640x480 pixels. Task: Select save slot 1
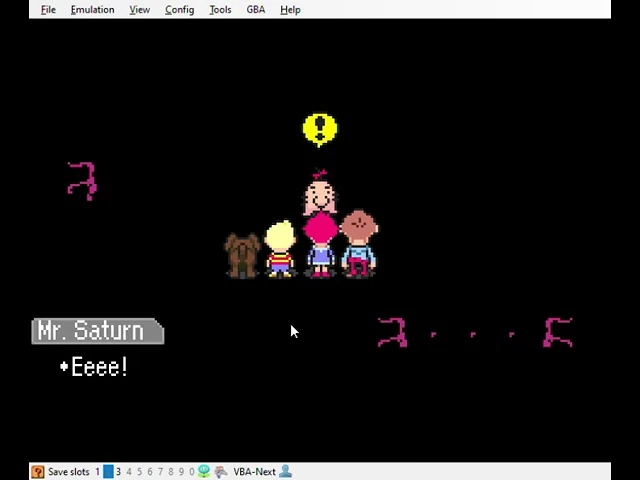point(98,472)
